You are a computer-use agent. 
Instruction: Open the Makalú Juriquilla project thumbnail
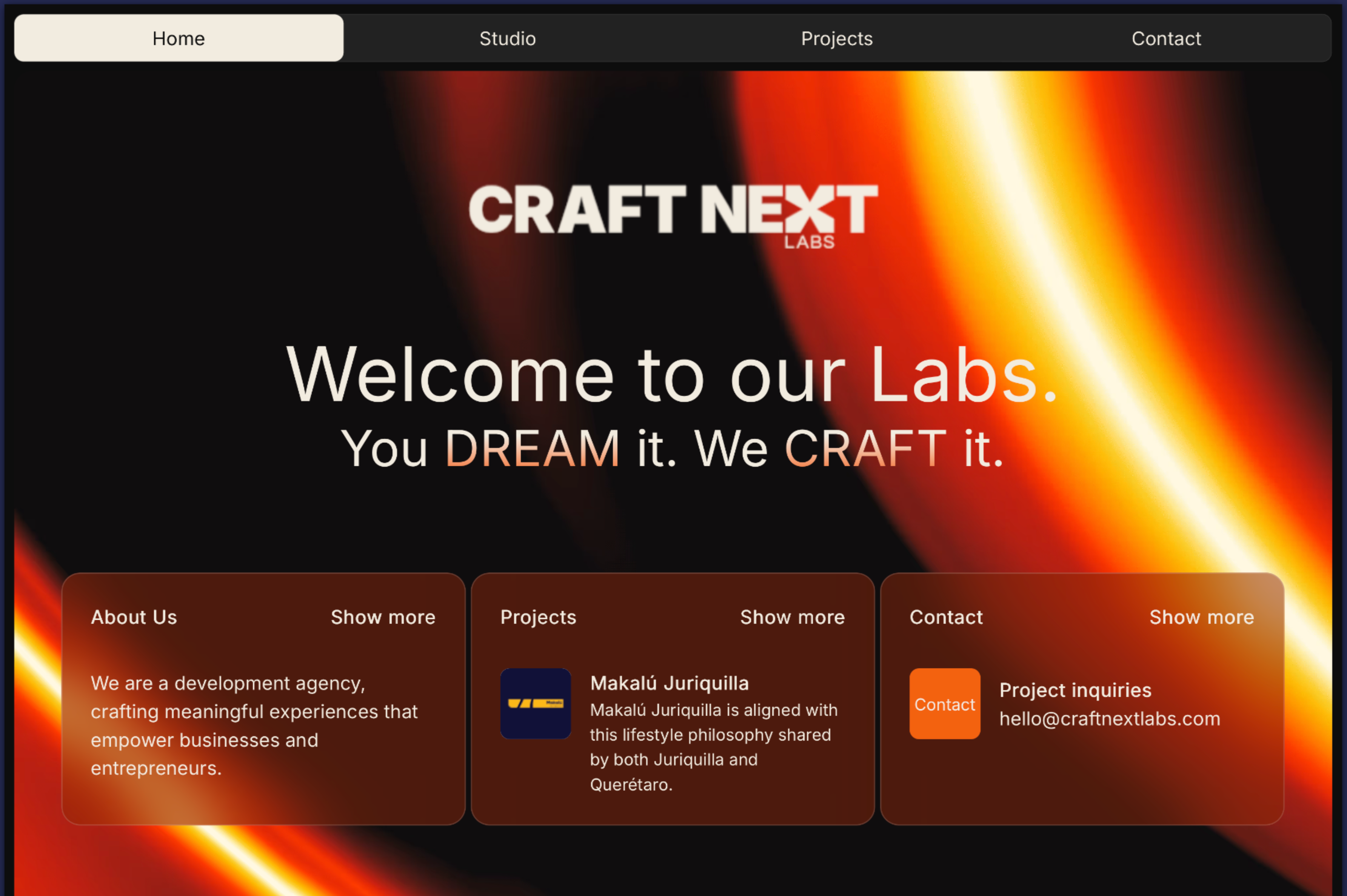tap(536, 704)
